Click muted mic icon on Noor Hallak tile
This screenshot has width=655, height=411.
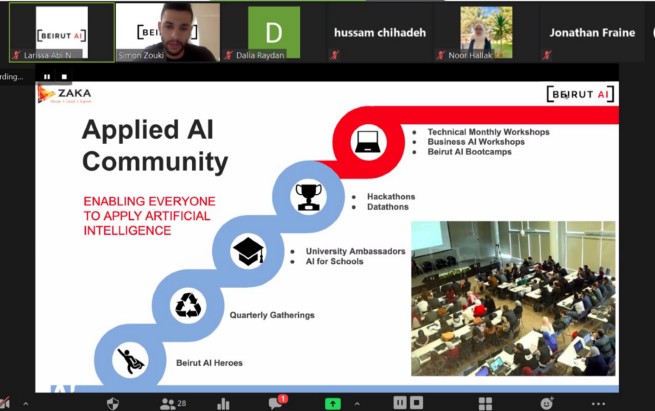point(440,55)
